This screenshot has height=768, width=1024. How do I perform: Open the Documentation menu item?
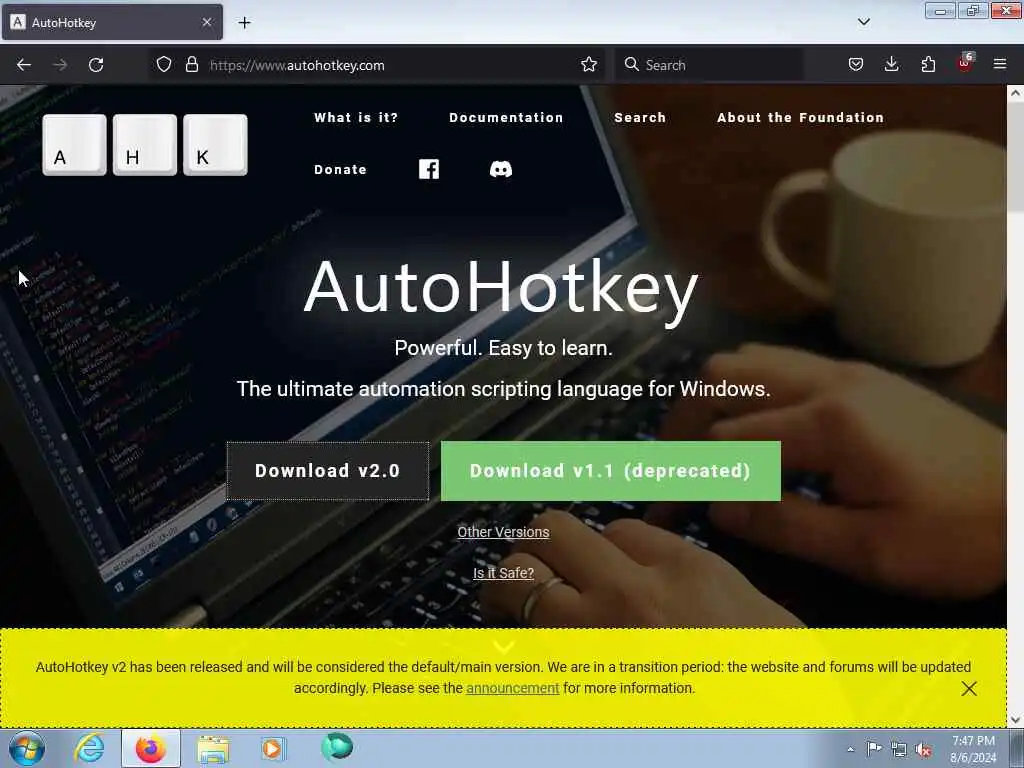coord(506,118)
